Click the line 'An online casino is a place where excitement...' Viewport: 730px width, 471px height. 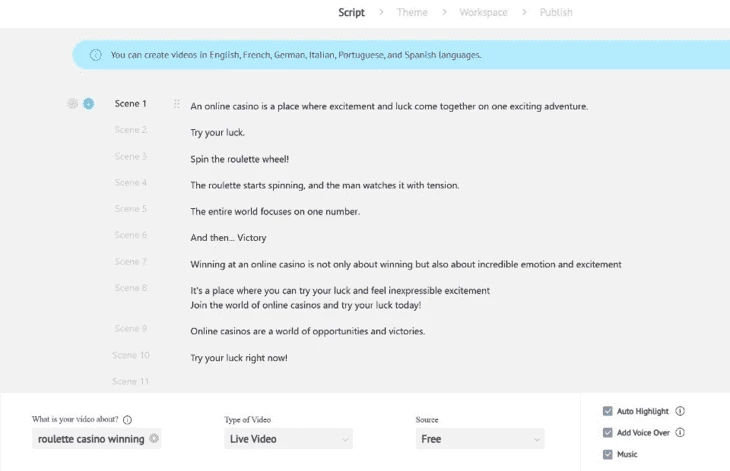tap(389, 107)
